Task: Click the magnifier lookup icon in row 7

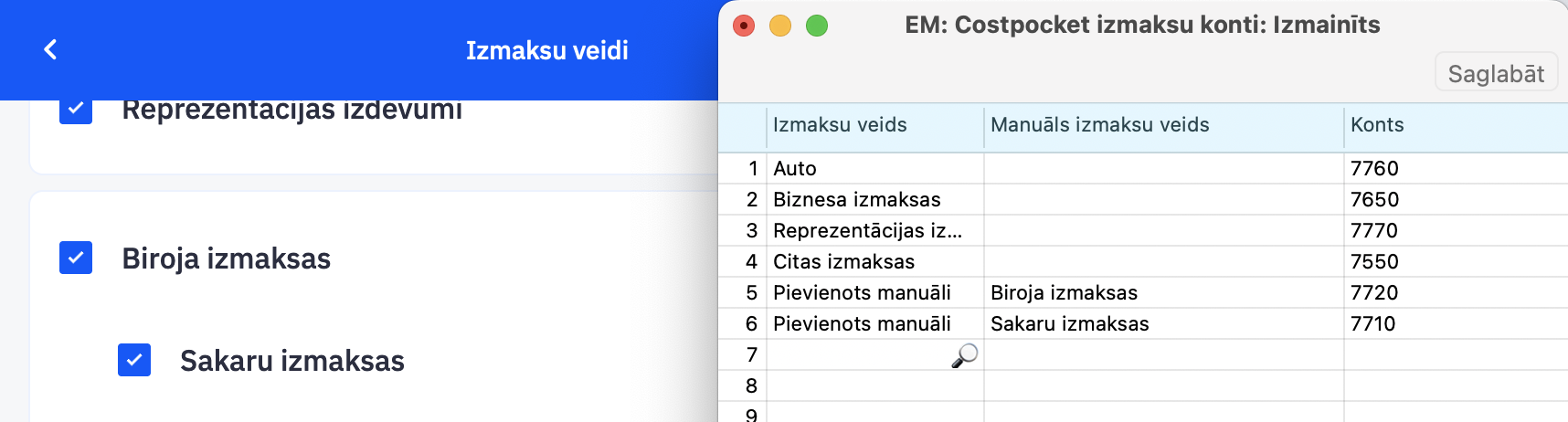Action: (x=964, y=355)
